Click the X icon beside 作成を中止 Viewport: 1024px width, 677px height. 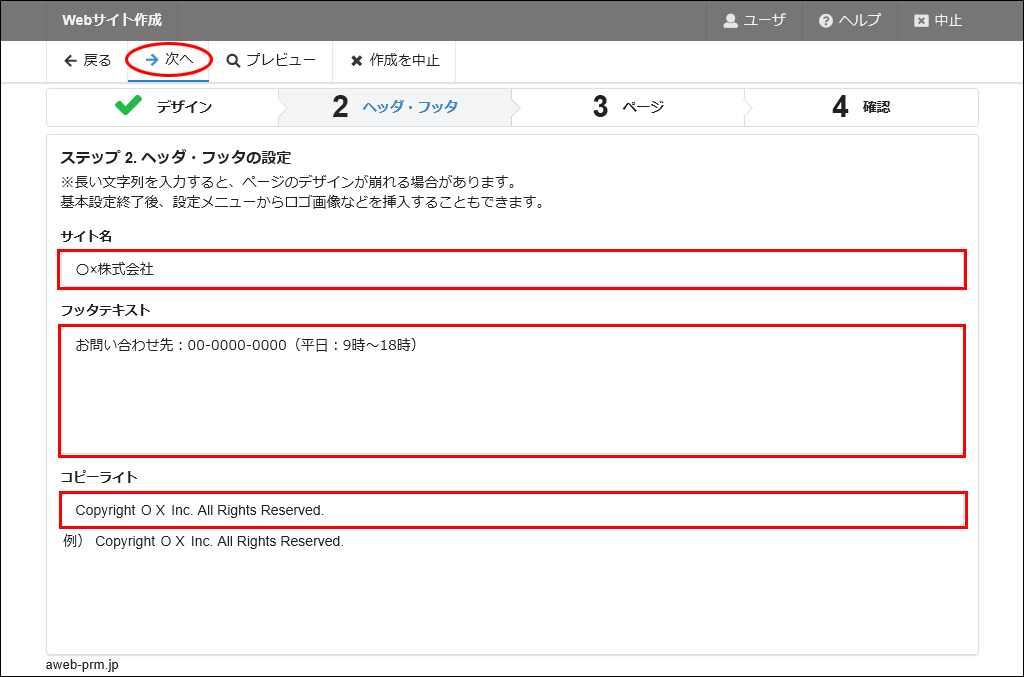[357, 61]
